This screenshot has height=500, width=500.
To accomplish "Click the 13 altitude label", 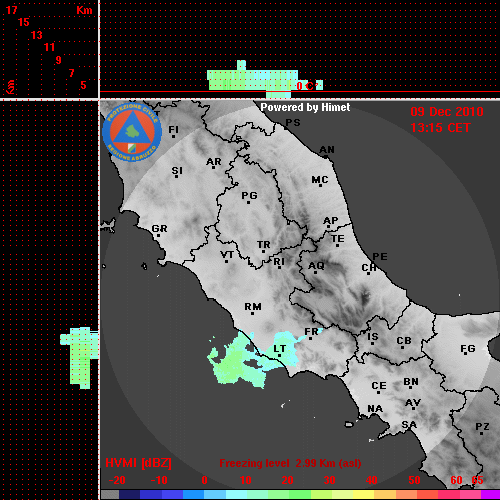I will pos(37,35).
